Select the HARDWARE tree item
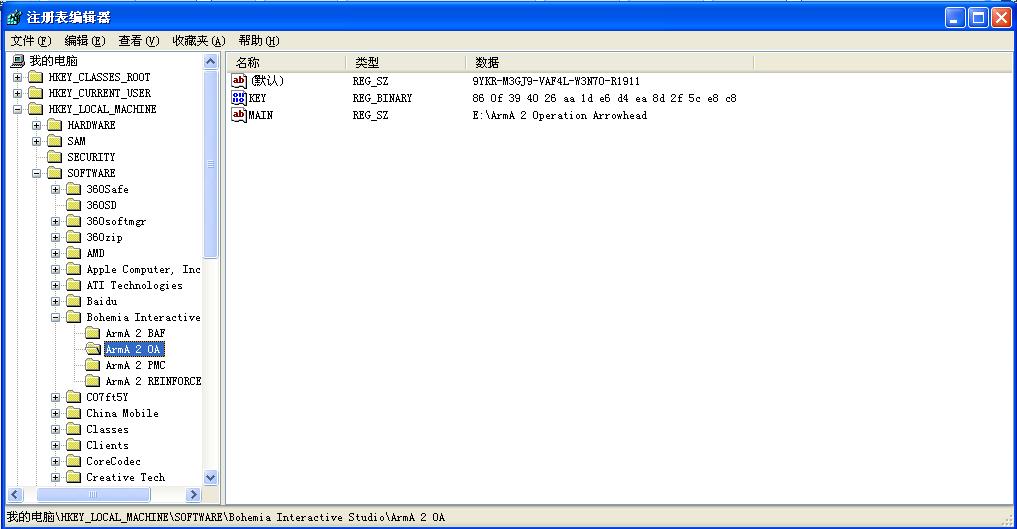Viewport: 1017px width, 529px height. 91,125
